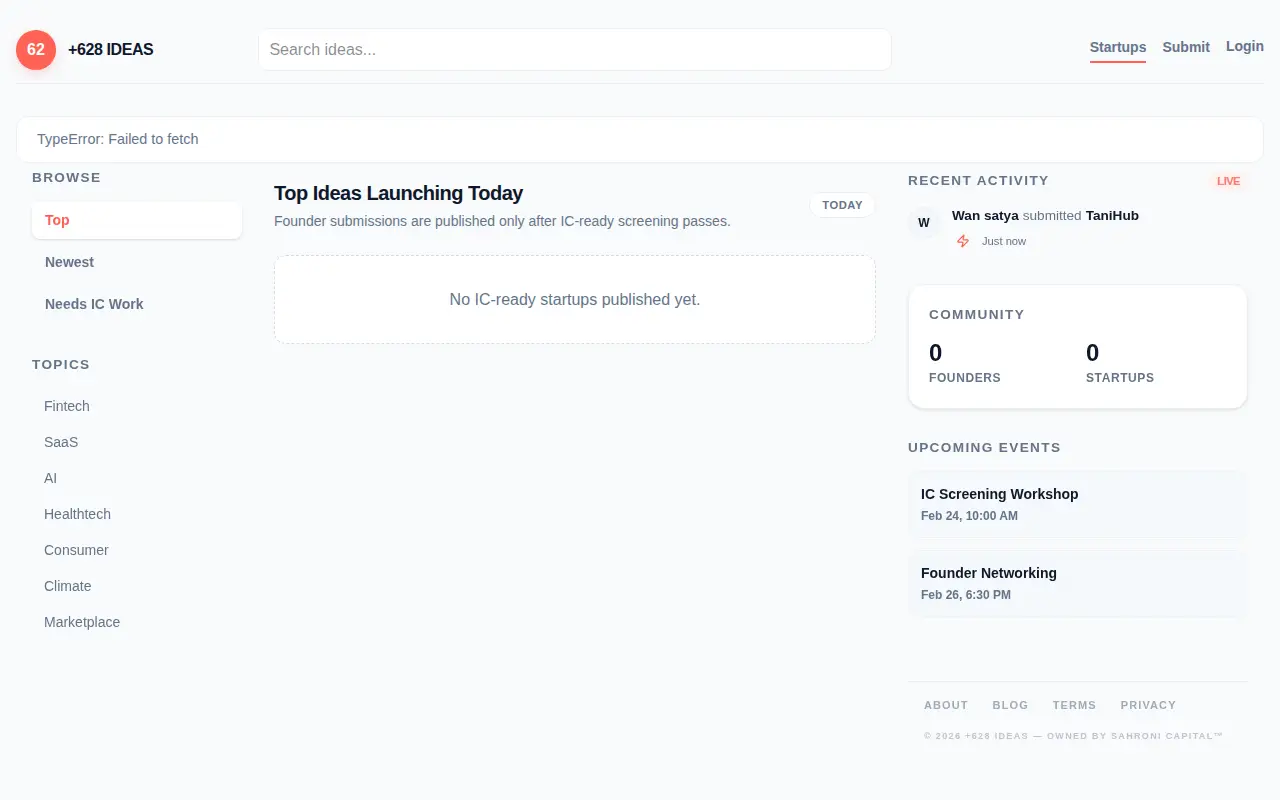Click the red 62 logo circle
1280x800 pixels.
[x=36, y=50]
